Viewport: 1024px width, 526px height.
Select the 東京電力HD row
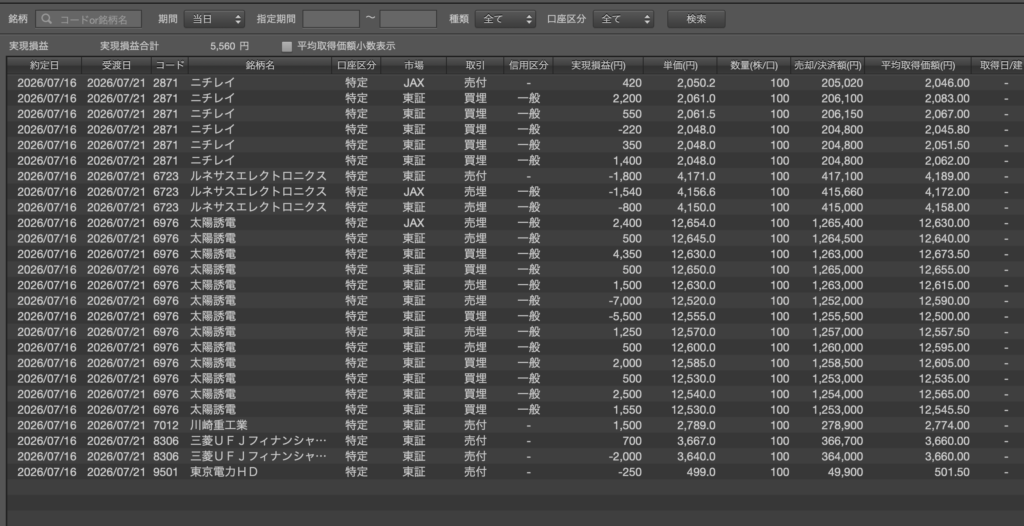pos(515,472)
